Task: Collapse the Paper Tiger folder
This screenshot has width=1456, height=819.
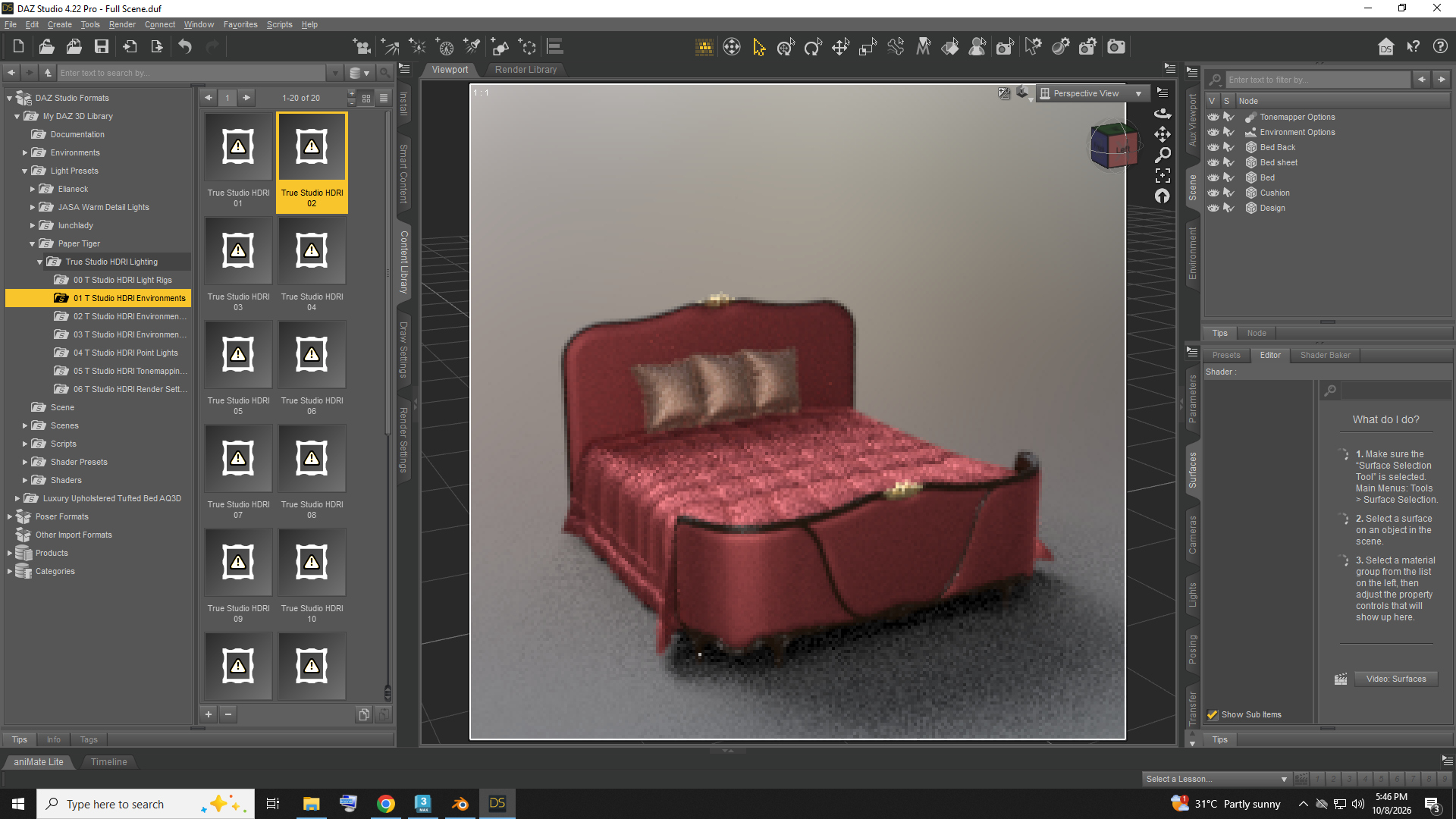Action: pos(33,243)
